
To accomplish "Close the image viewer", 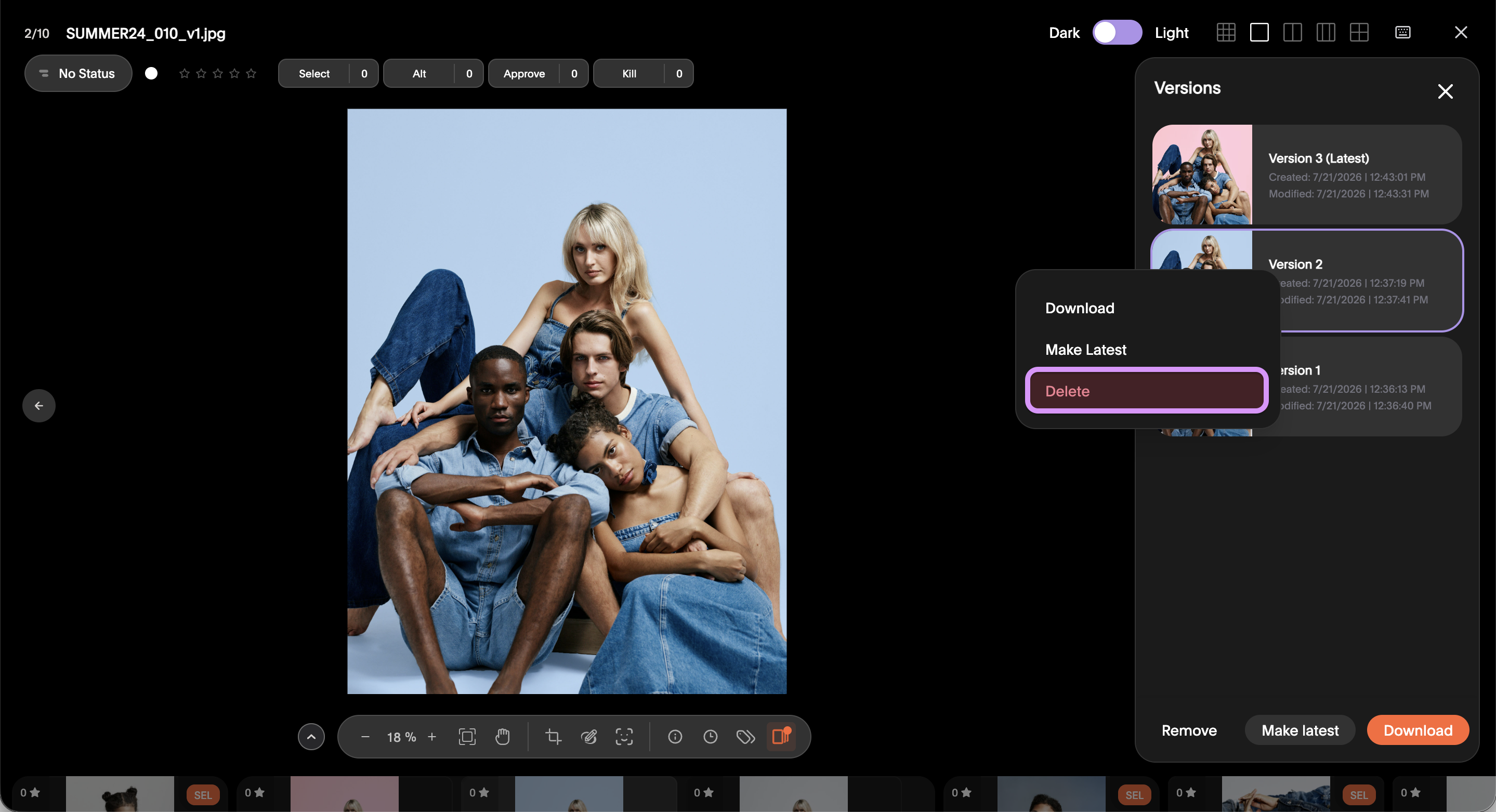I will pos(1461,33).
